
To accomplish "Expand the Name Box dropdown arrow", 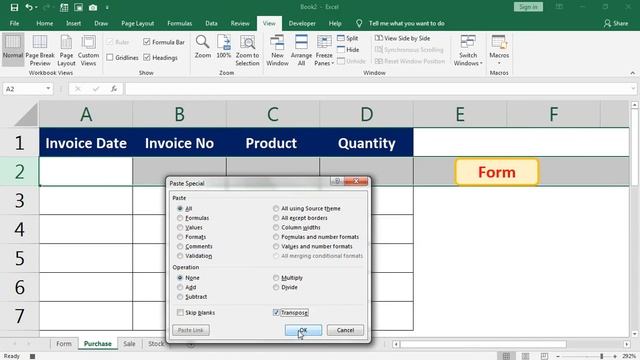I will 48,89.
